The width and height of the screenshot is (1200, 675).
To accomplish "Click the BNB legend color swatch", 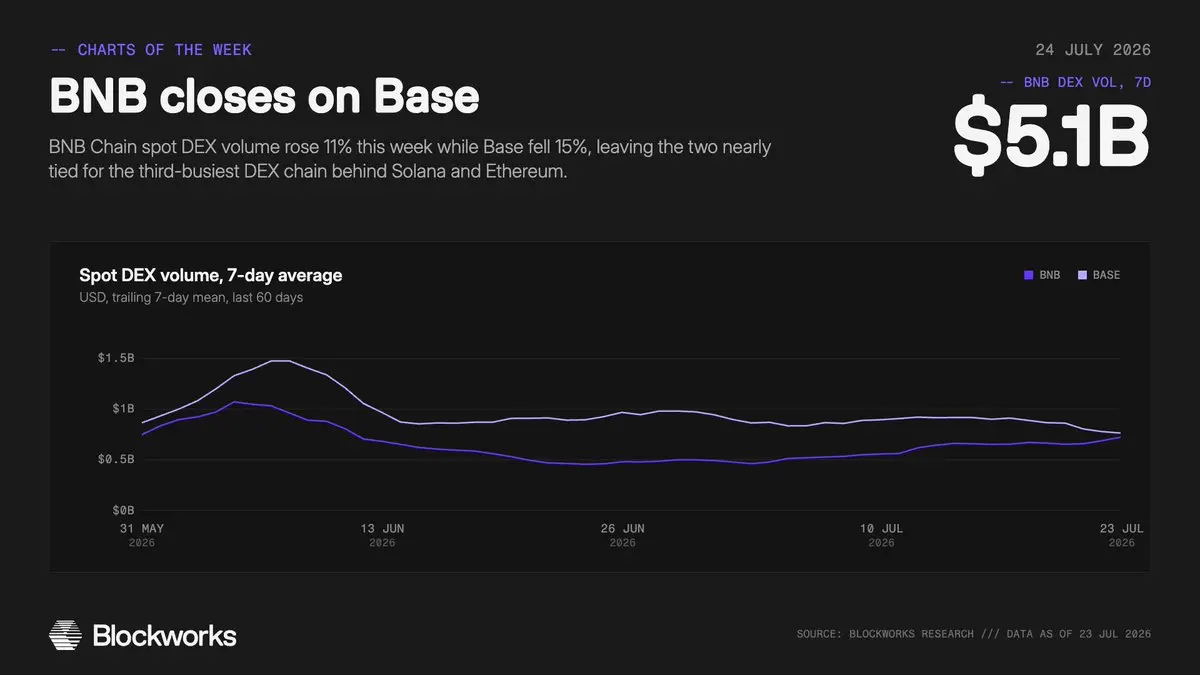I will point(1027,275).
